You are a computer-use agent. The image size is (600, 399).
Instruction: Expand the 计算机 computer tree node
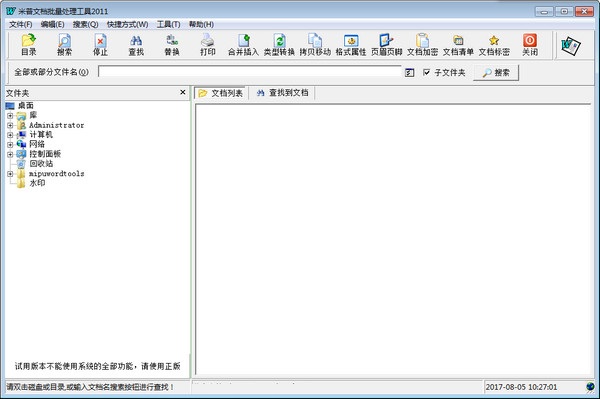click(x=10, y=135)
